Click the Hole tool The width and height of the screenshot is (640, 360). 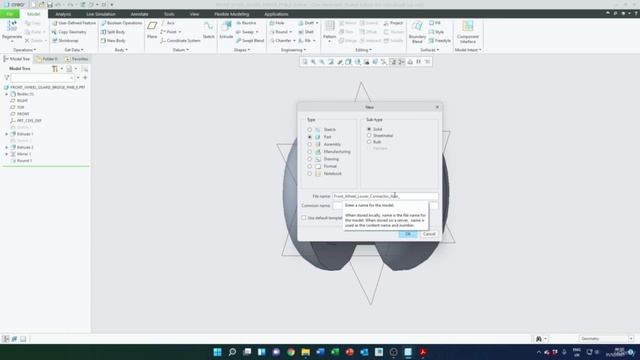277,23
